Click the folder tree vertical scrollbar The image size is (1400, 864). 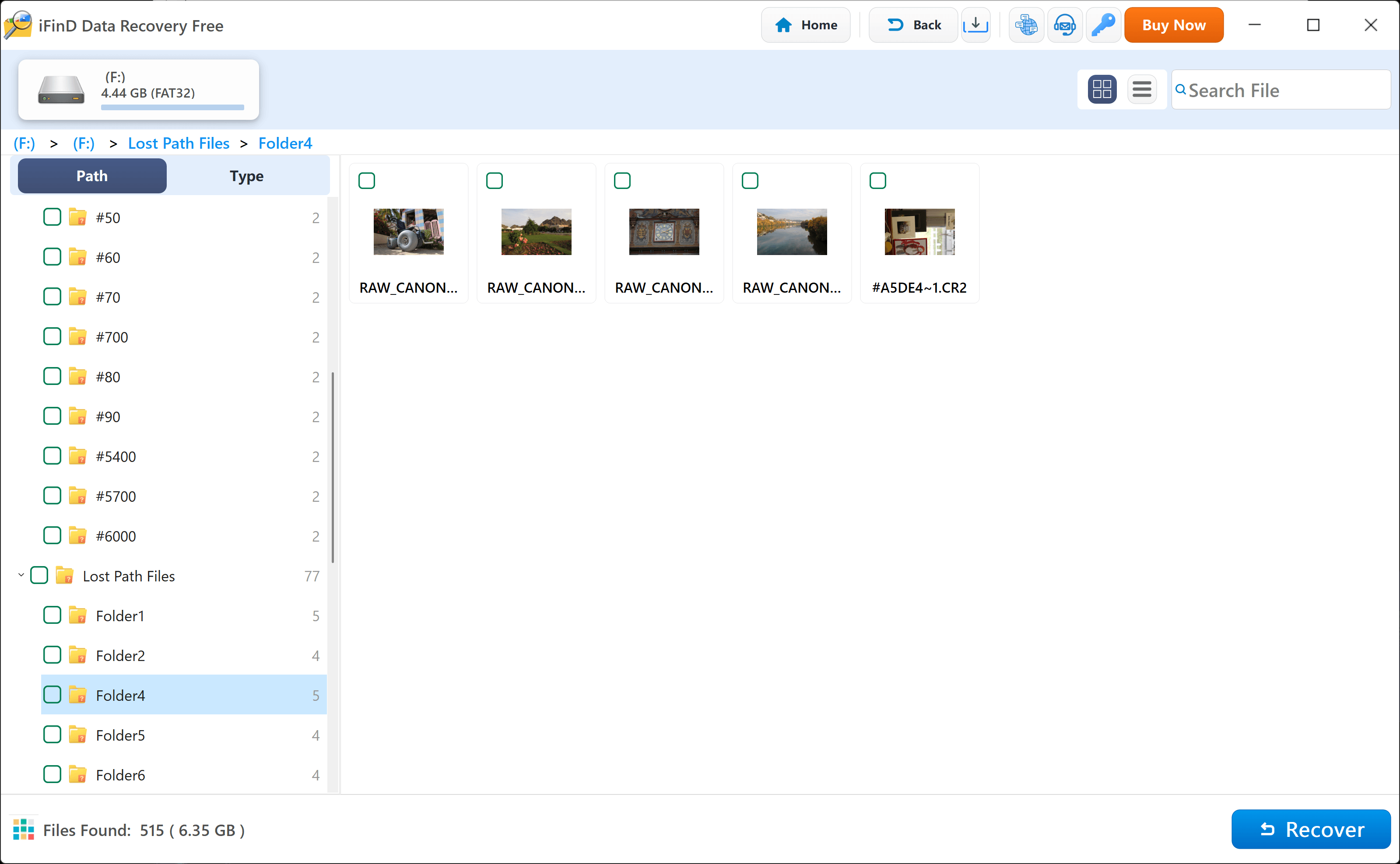(332, 467)
